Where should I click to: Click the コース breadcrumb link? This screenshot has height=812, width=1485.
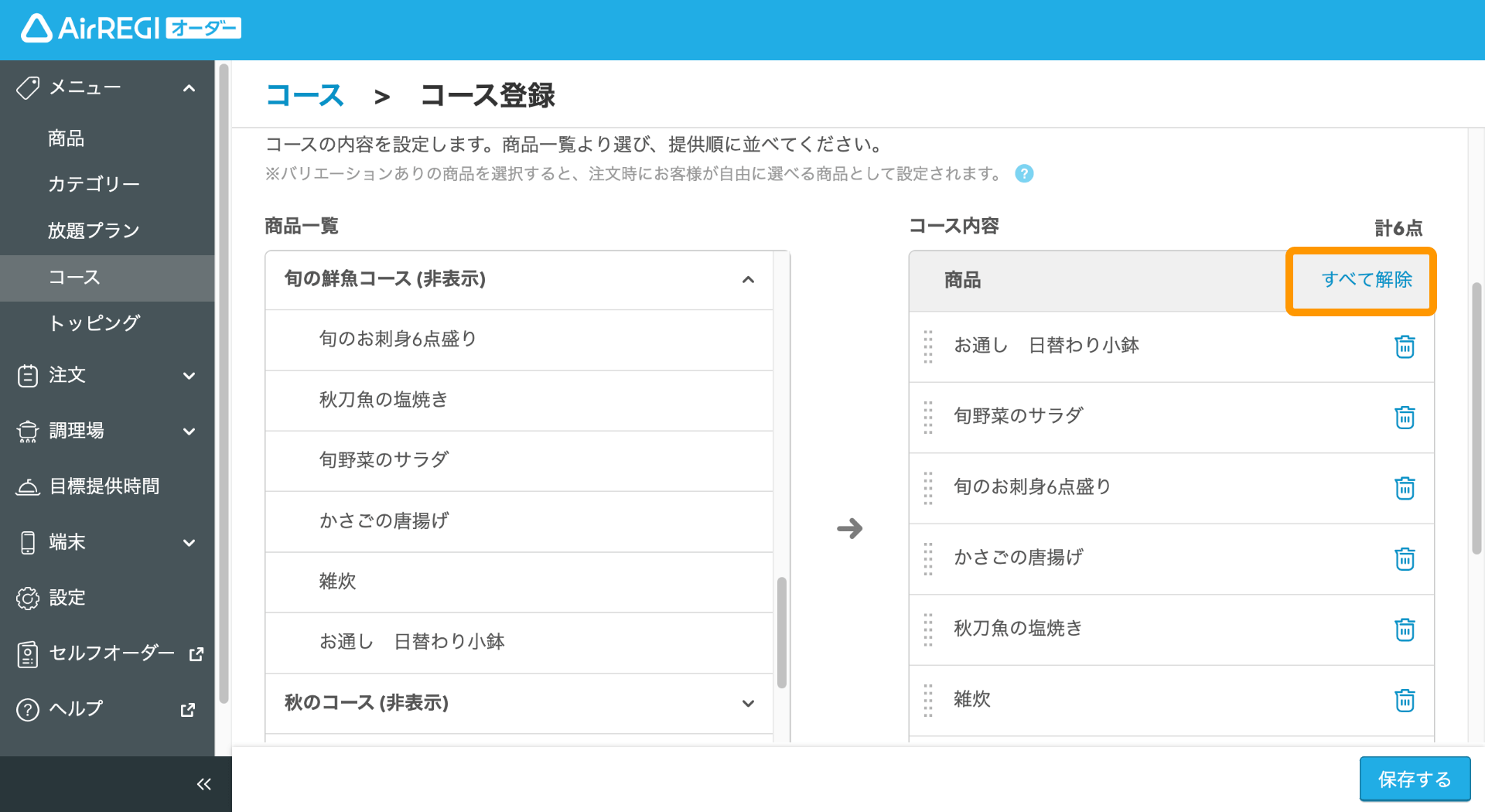point(305,95)
